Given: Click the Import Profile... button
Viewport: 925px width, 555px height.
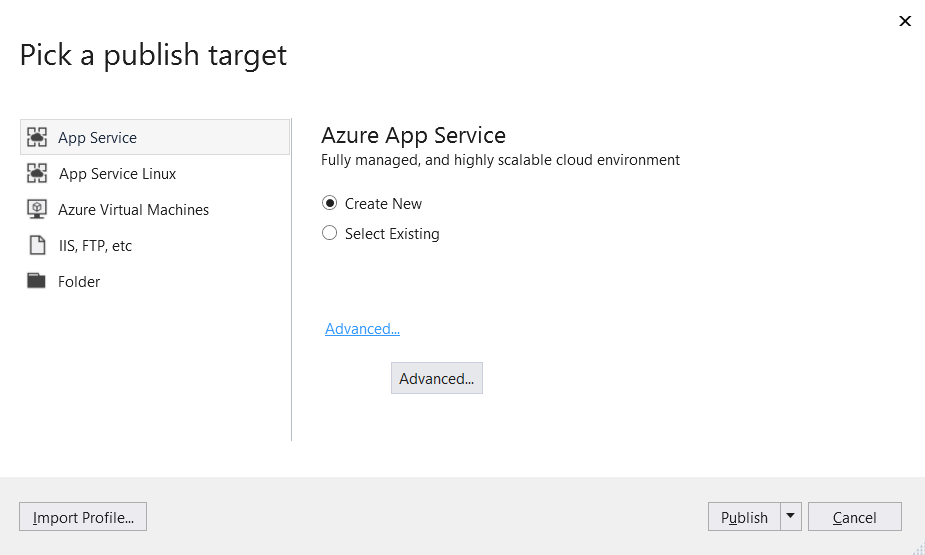Looking at the screenshot, I should tap(83, 517).
